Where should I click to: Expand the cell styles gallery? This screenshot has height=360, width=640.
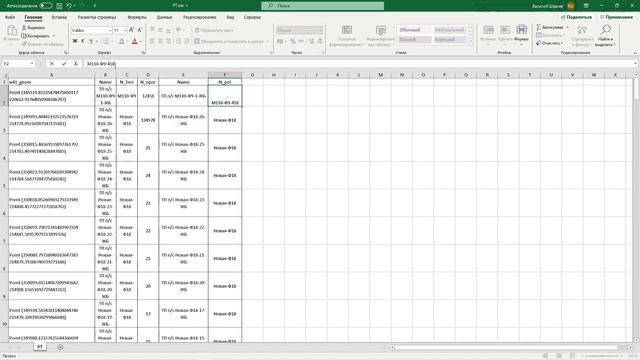471,42
